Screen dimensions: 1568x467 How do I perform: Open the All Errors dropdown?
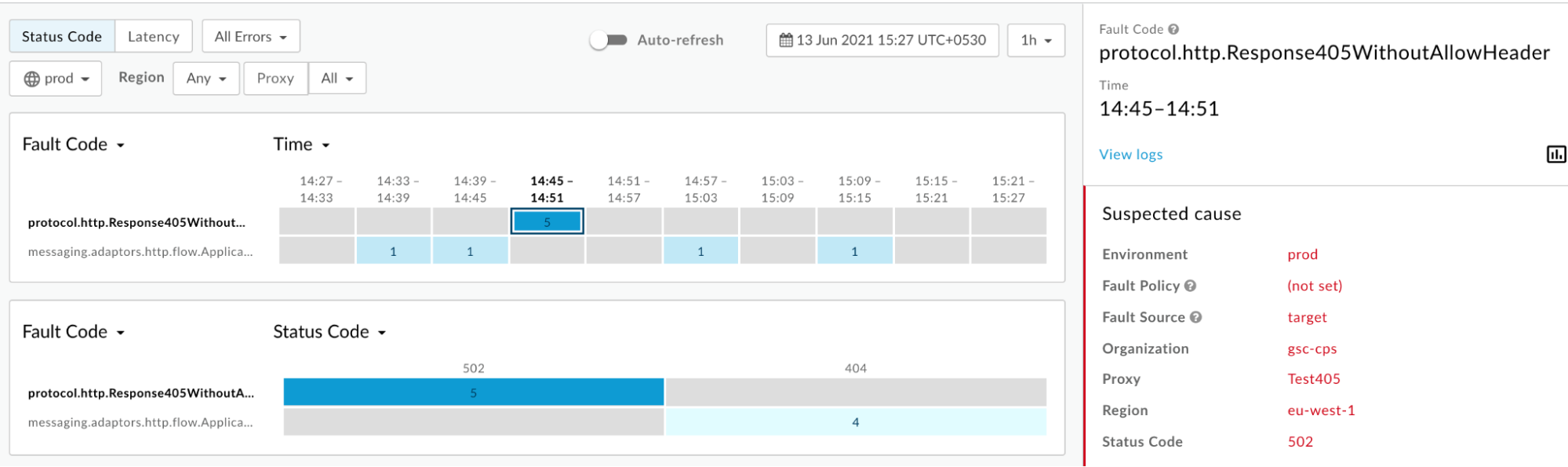pos(250,37)
